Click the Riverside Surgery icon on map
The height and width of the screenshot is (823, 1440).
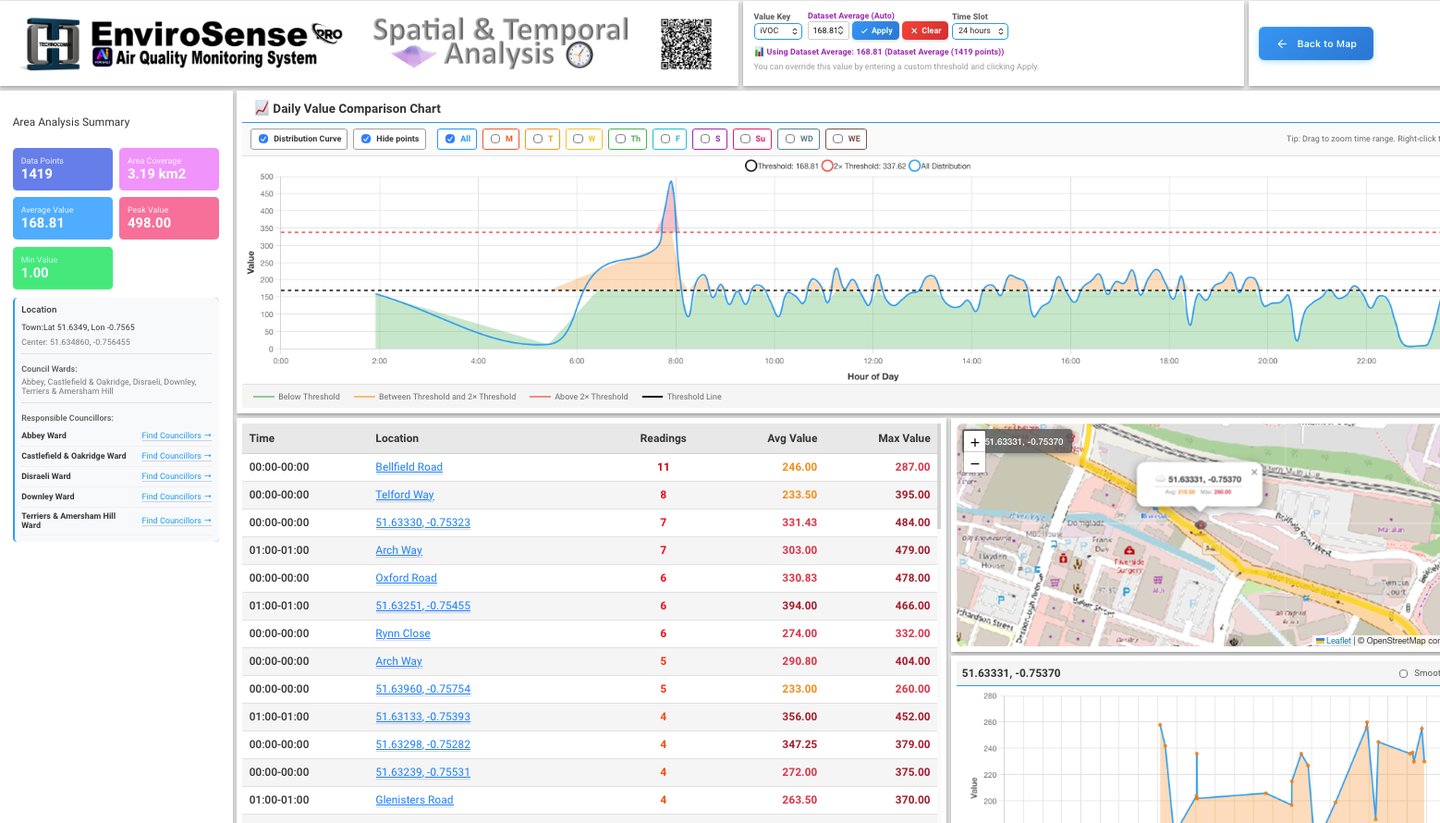pos(1128,551)
